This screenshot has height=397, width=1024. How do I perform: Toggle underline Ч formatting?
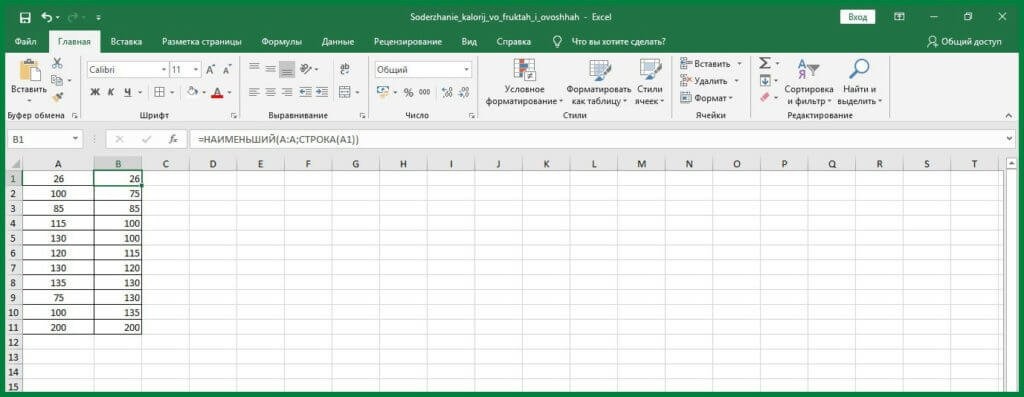pos(128,93)
